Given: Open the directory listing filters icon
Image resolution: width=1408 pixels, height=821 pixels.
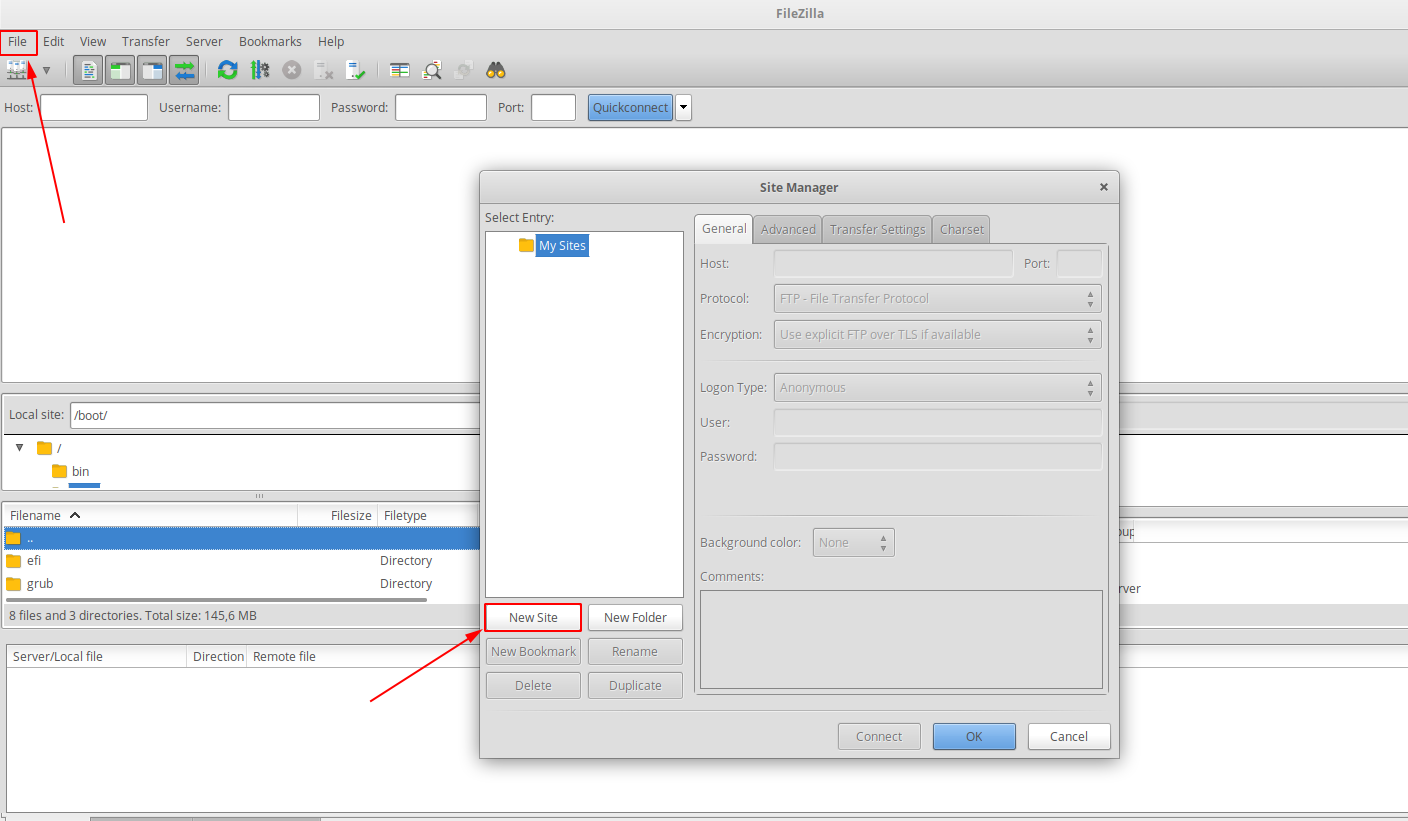Looking at the screenshot, I should coord(400,70).
